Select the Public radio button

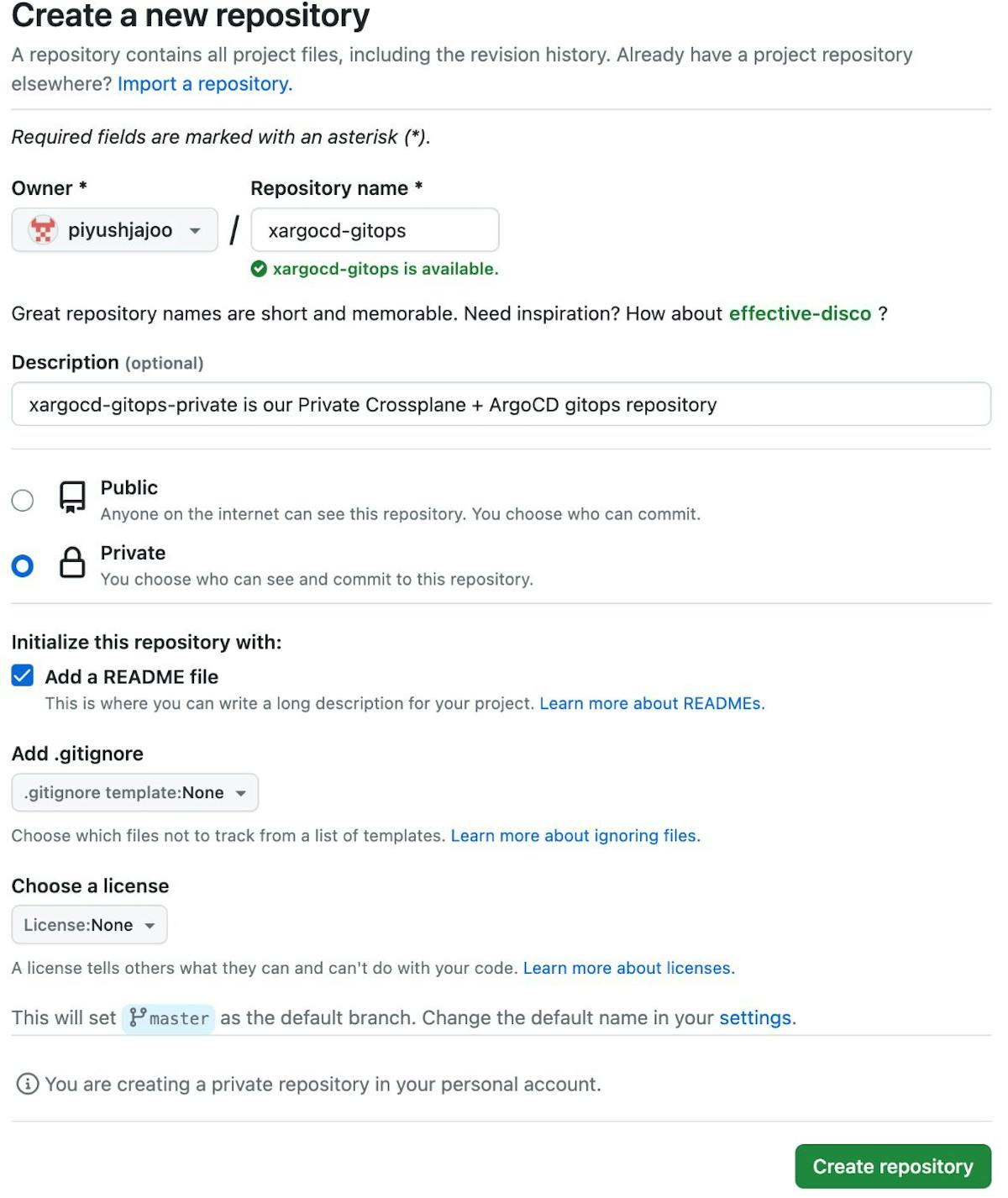(23, 500)
